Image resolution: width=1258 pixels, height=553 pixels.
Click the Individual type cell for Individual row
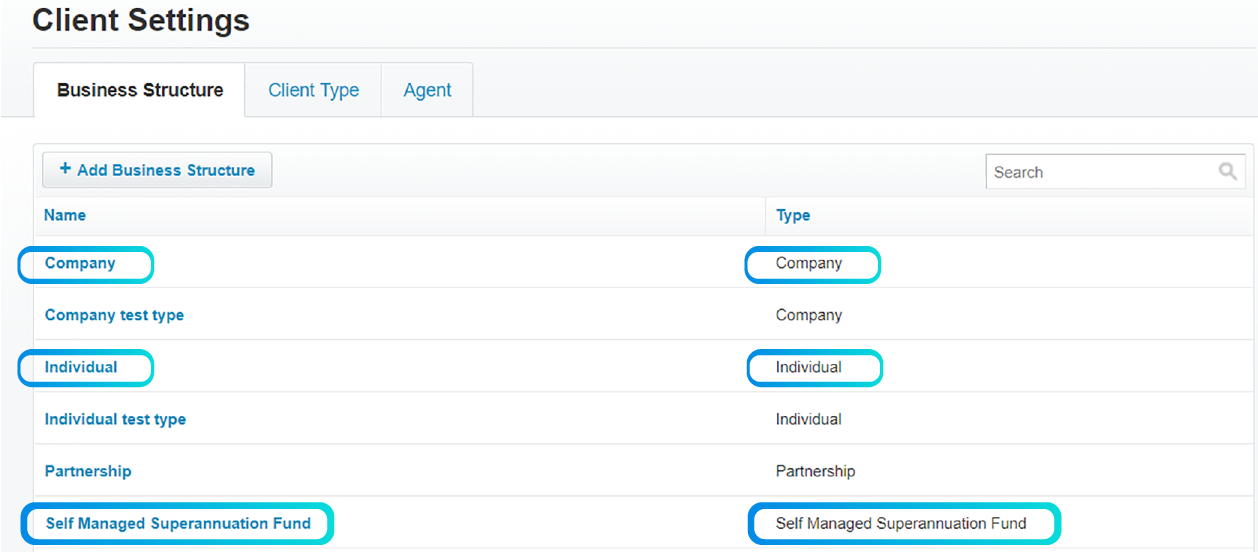pyautogui.click(x=809, y=367)
